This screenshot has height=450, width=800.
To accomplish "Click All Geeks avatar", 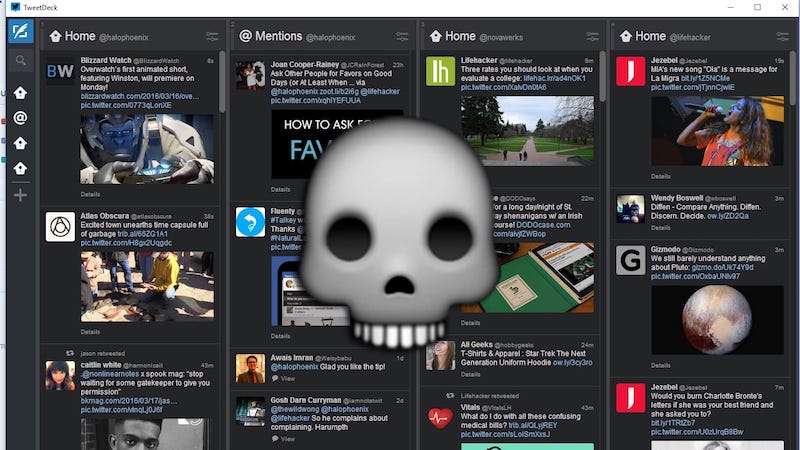I will (440, 355).
